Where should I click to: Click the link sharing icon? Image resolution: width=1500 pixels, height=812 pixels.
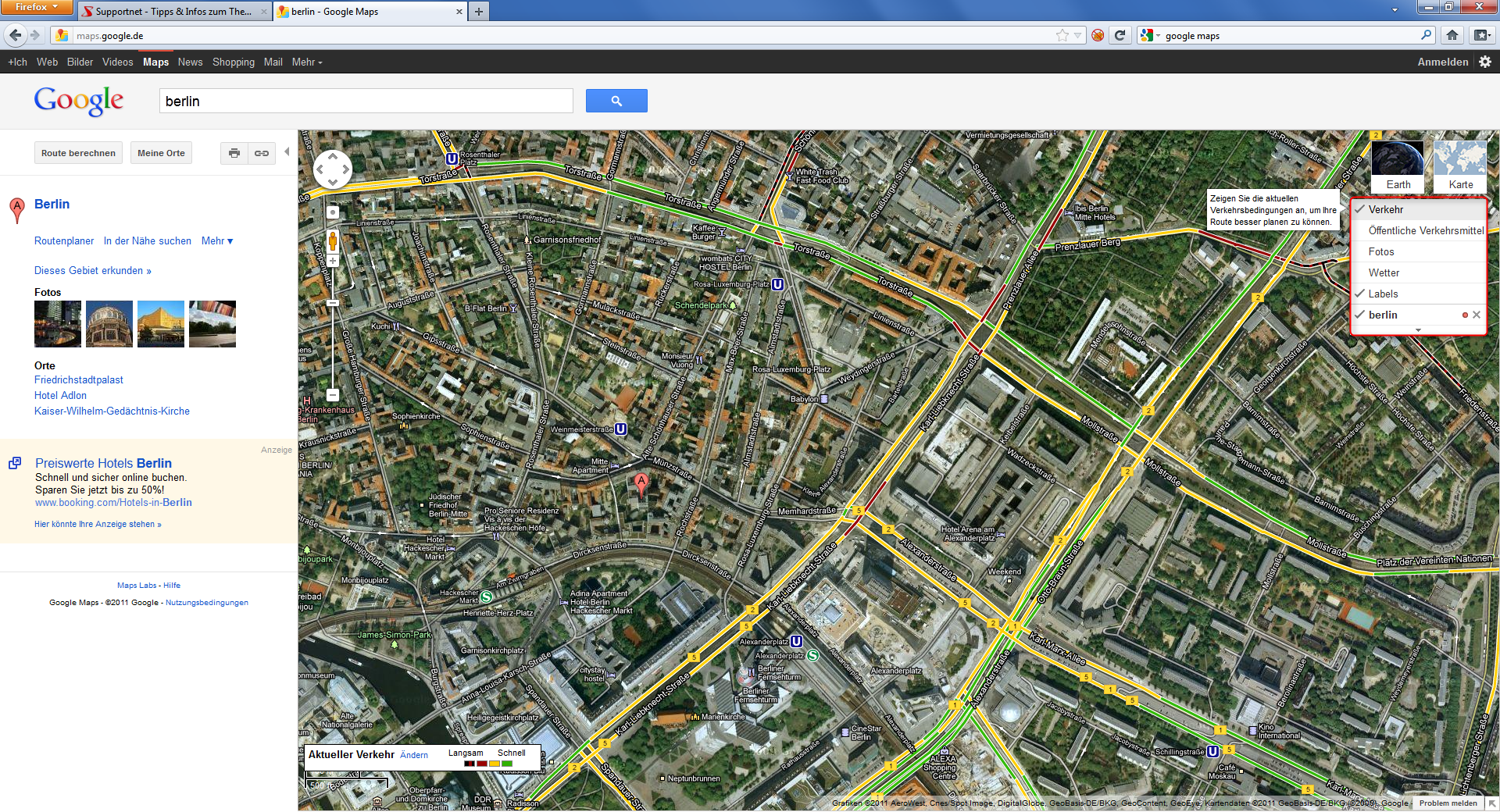(262, 153)
